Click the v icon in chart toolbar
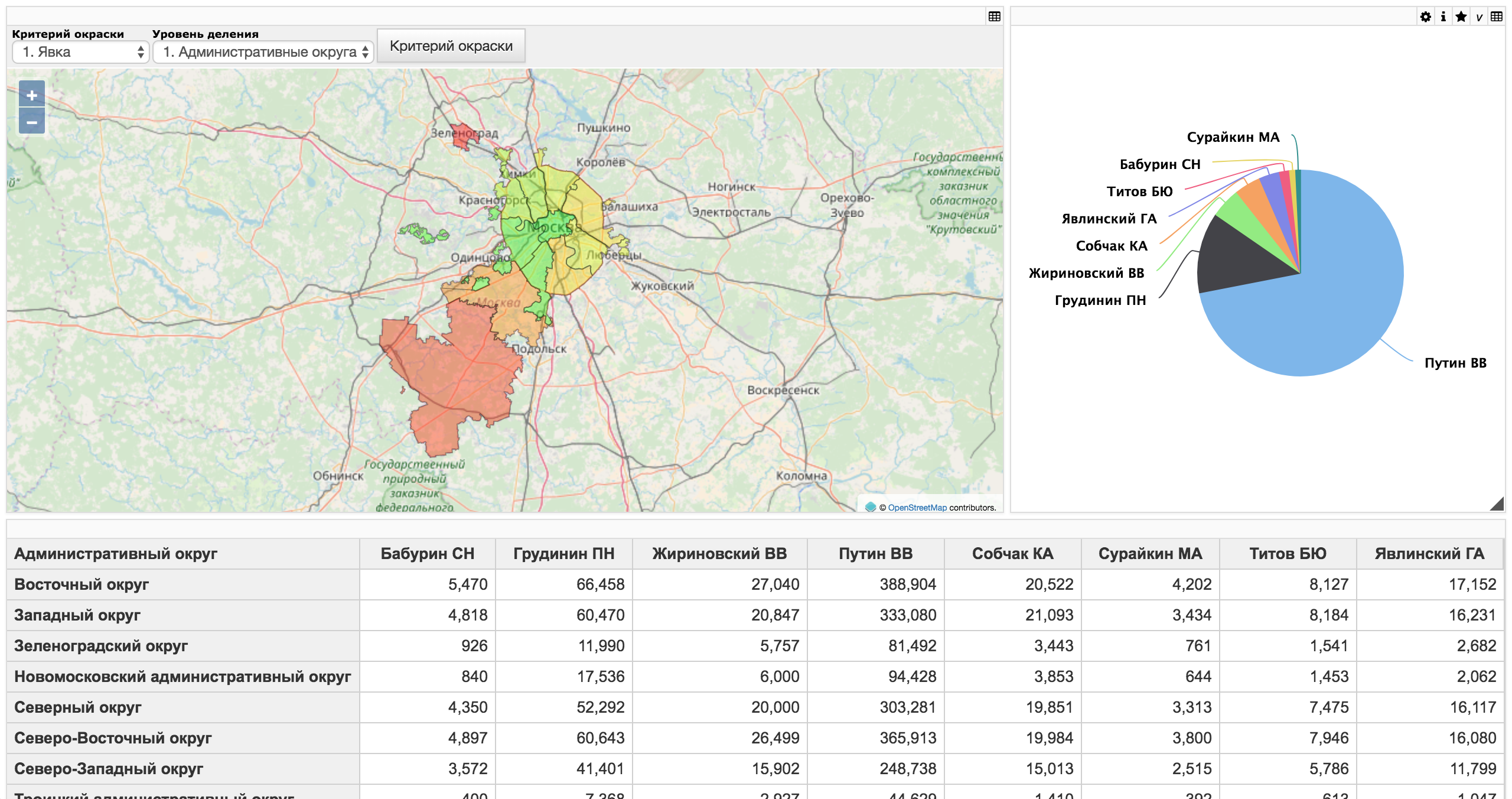This screenshot has width=1512, height=799. coord(1479,17)
